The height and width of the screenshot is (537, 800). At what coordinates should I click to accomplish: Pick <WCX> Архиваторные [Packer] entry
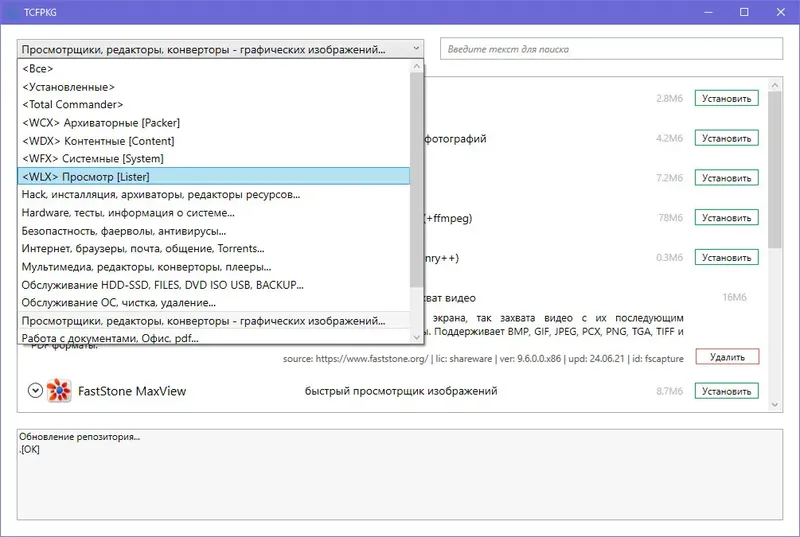click(x=213, y=122)
